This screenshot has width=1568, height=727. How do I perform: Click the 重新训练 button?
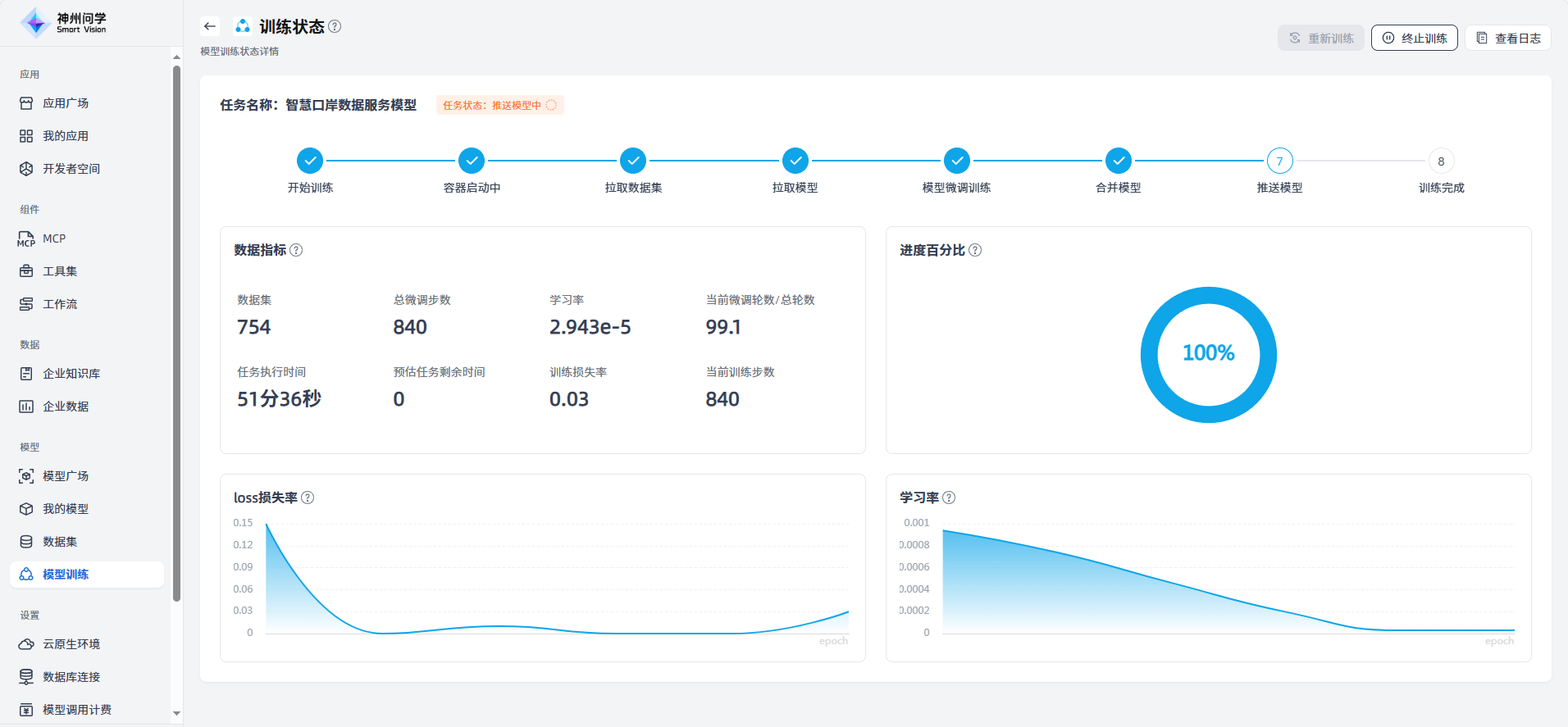(x=1320, y=38)
